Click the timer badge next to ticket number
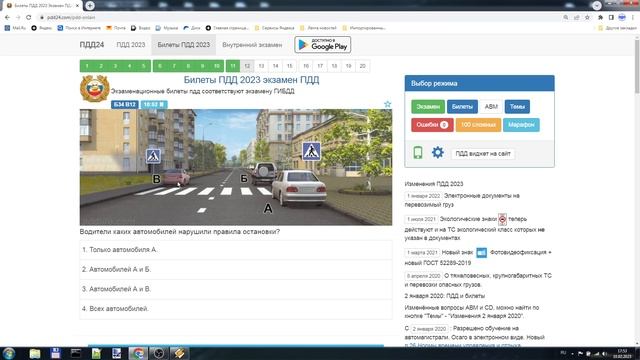The width and height of the screenshot is (640, 360). pyautogui.click(x=153, y=104)
